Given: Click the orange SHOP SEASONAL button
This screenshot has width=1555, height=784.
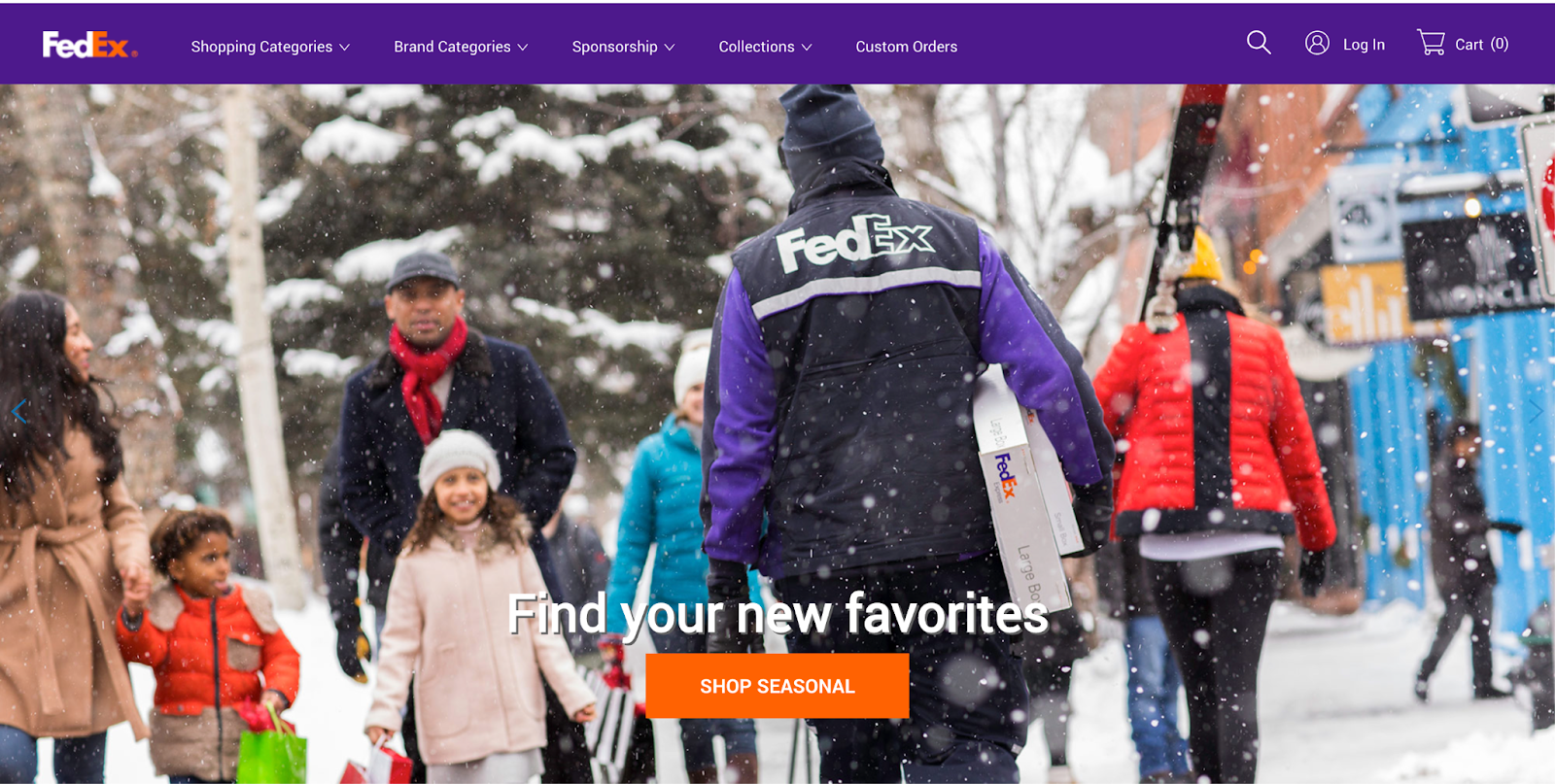Looking at the screenshot, I should click(x=777, y=686).
